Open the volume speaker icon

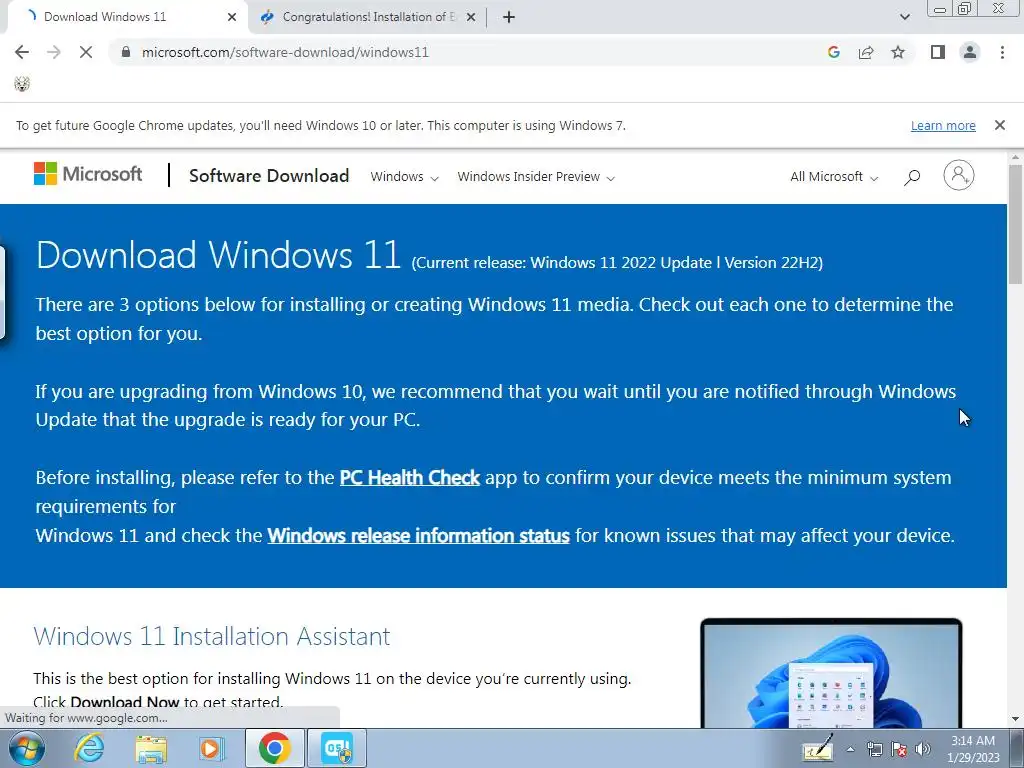pyautogui.click(x=922, y=749)
